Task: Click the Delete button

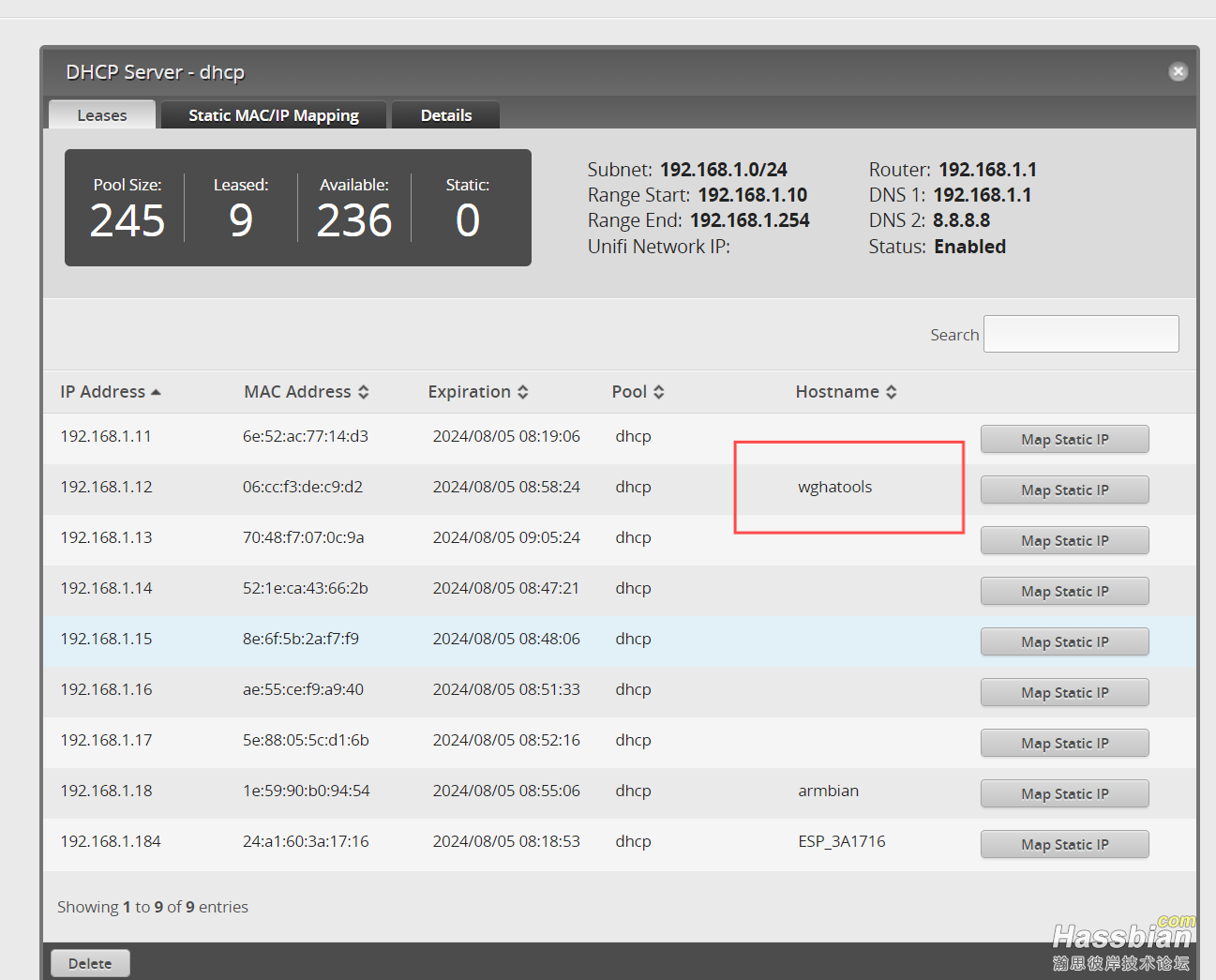Action: click(x=90, y=963)
